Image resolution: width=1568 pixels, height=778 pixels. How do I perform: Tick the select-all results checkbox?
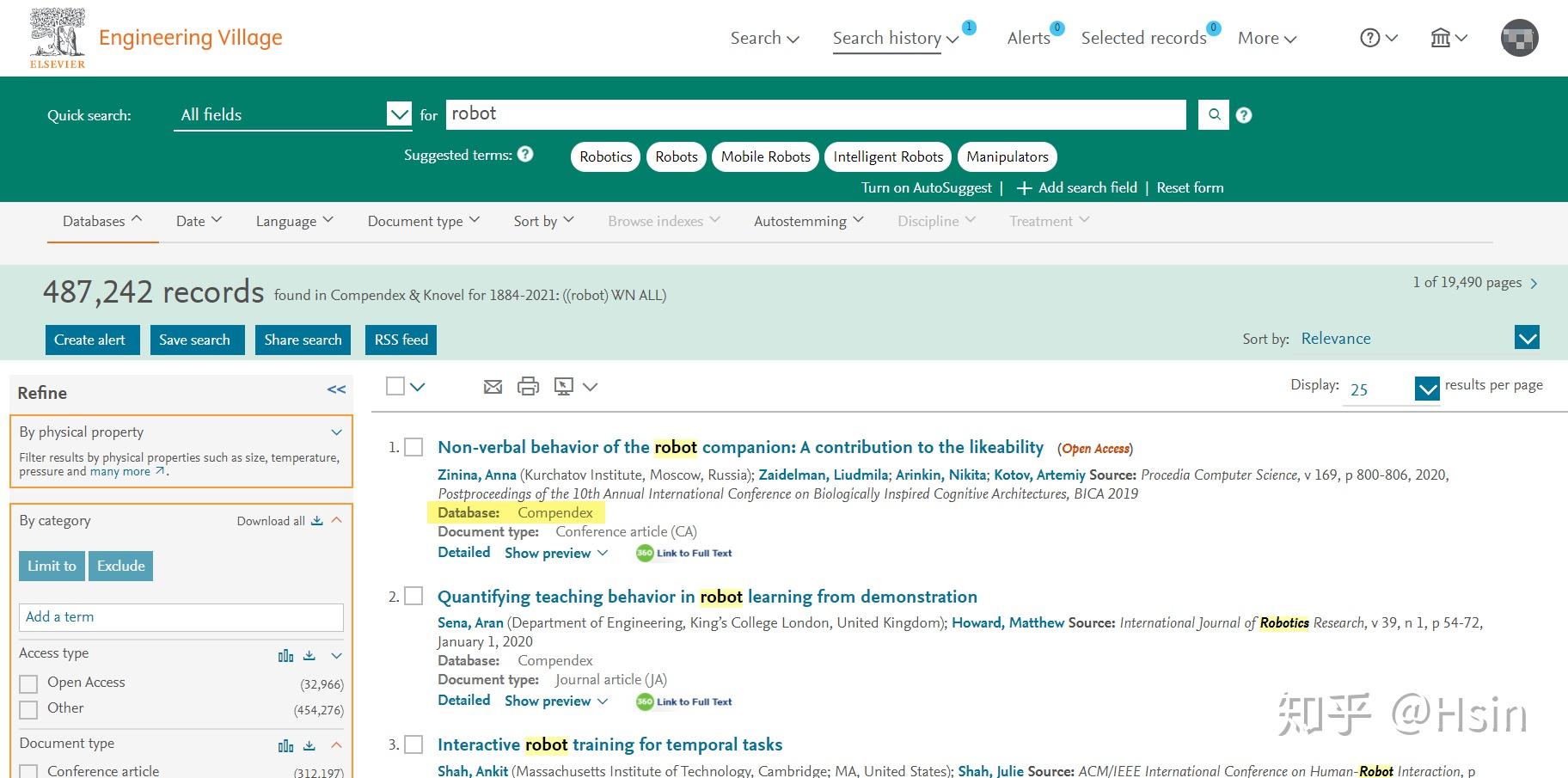point(395,386)
